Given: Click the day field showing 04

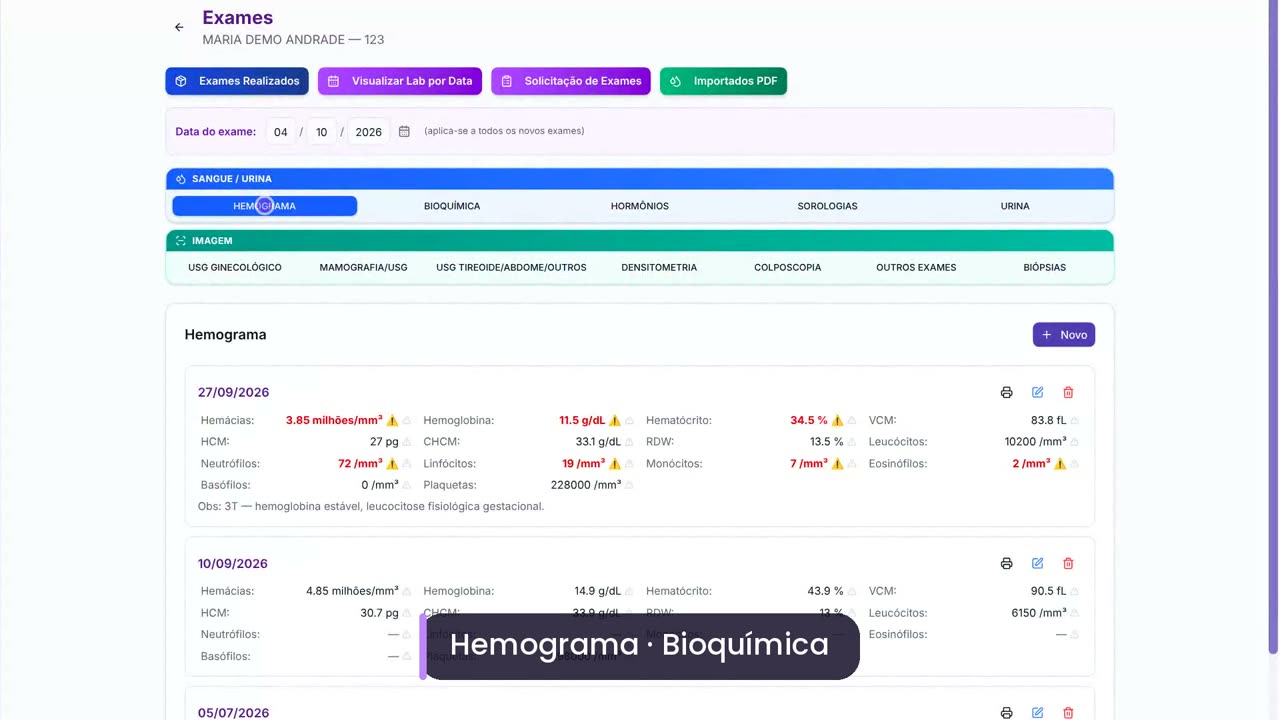Looking at the screenshot, I should (x=281, y=131).
